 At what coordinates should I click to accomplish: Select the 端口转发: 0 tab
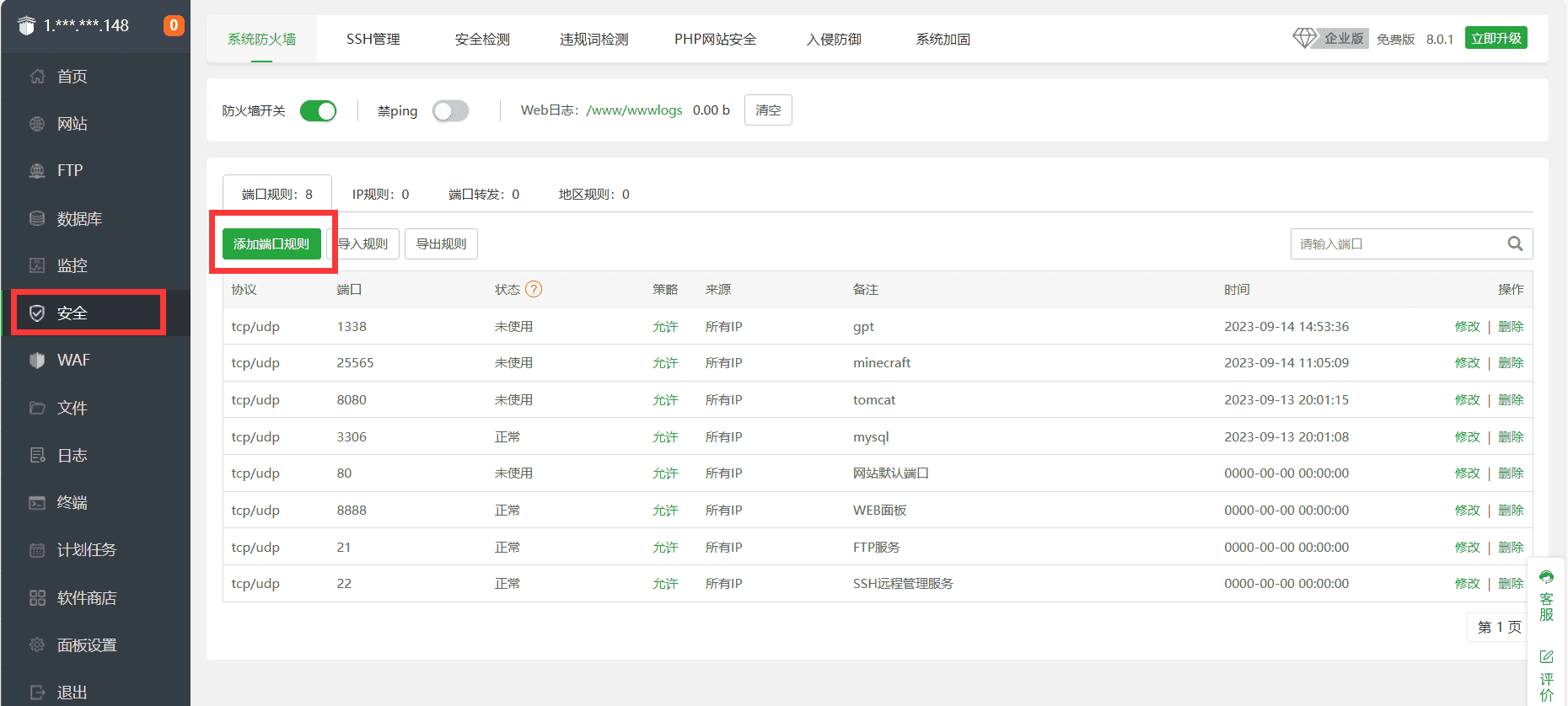click(x=484, y=194)
